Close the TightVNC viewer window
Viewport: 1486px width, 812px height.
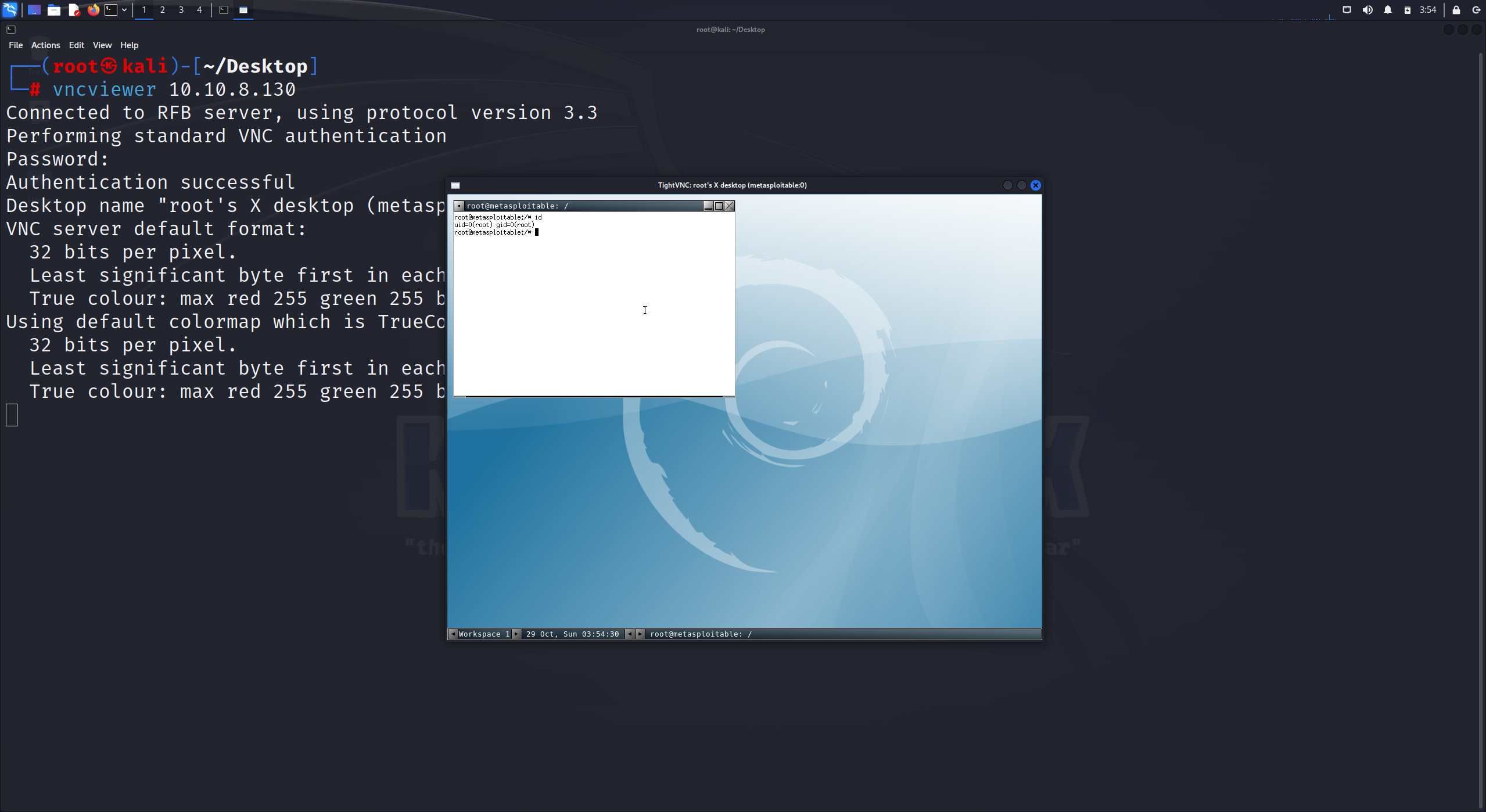tap(1036, 185)
